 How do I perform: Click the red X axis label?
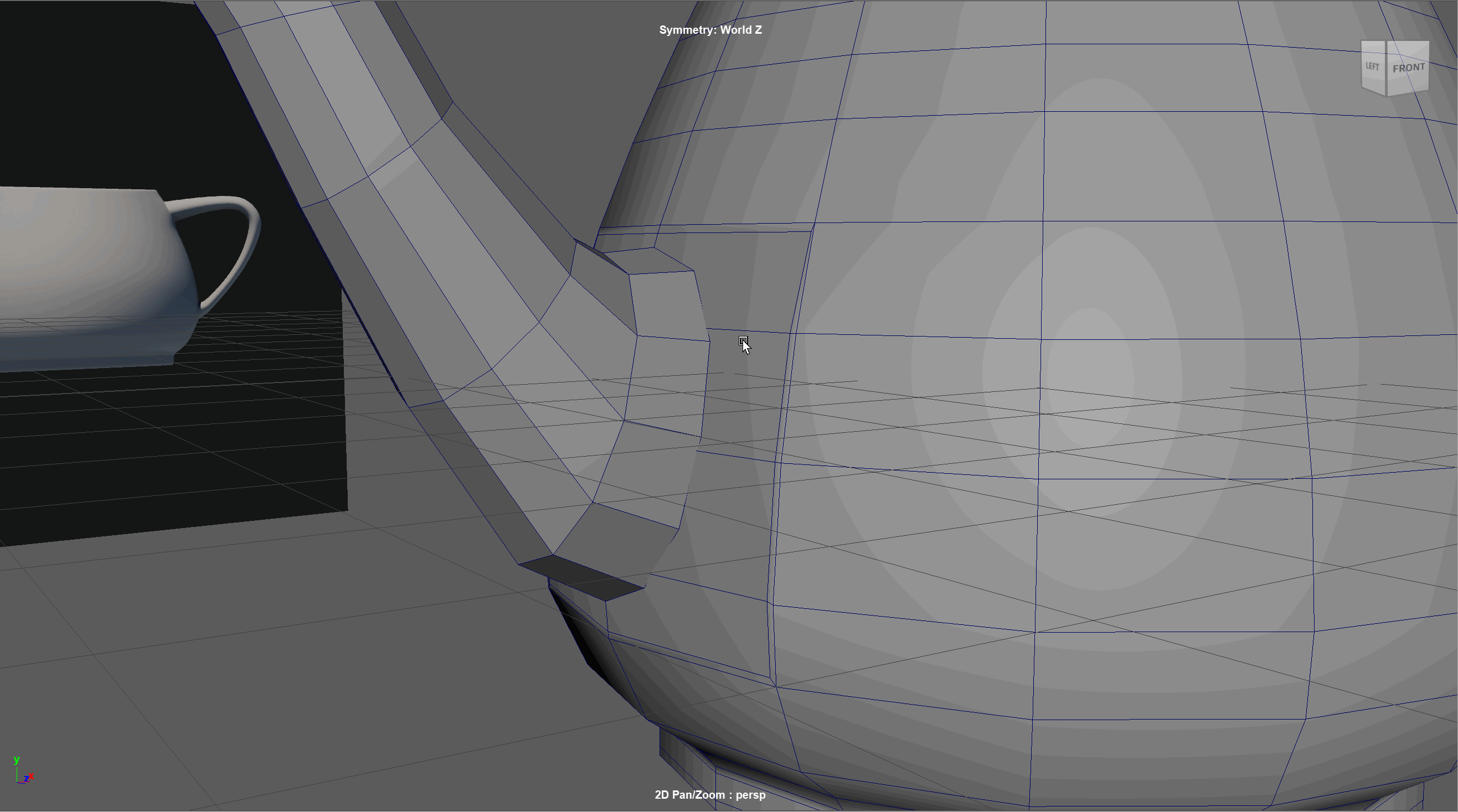[31, 777]
